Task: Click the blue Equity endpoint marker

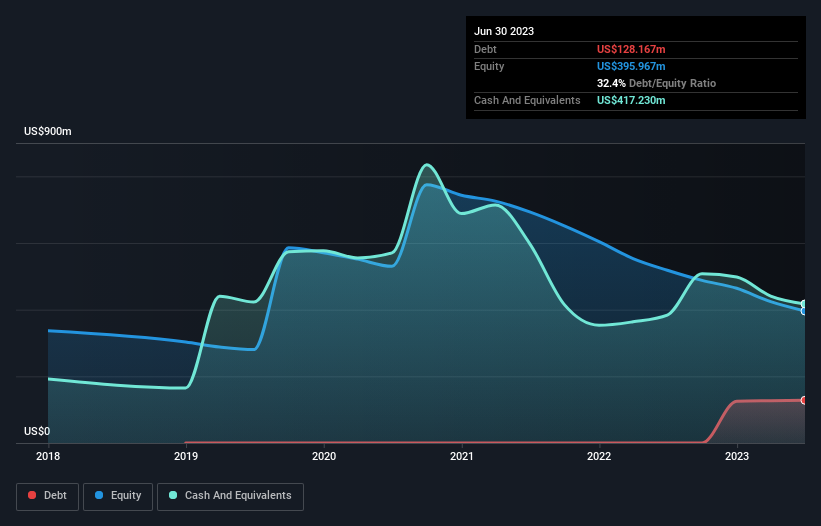Action: tap(804, 311)
